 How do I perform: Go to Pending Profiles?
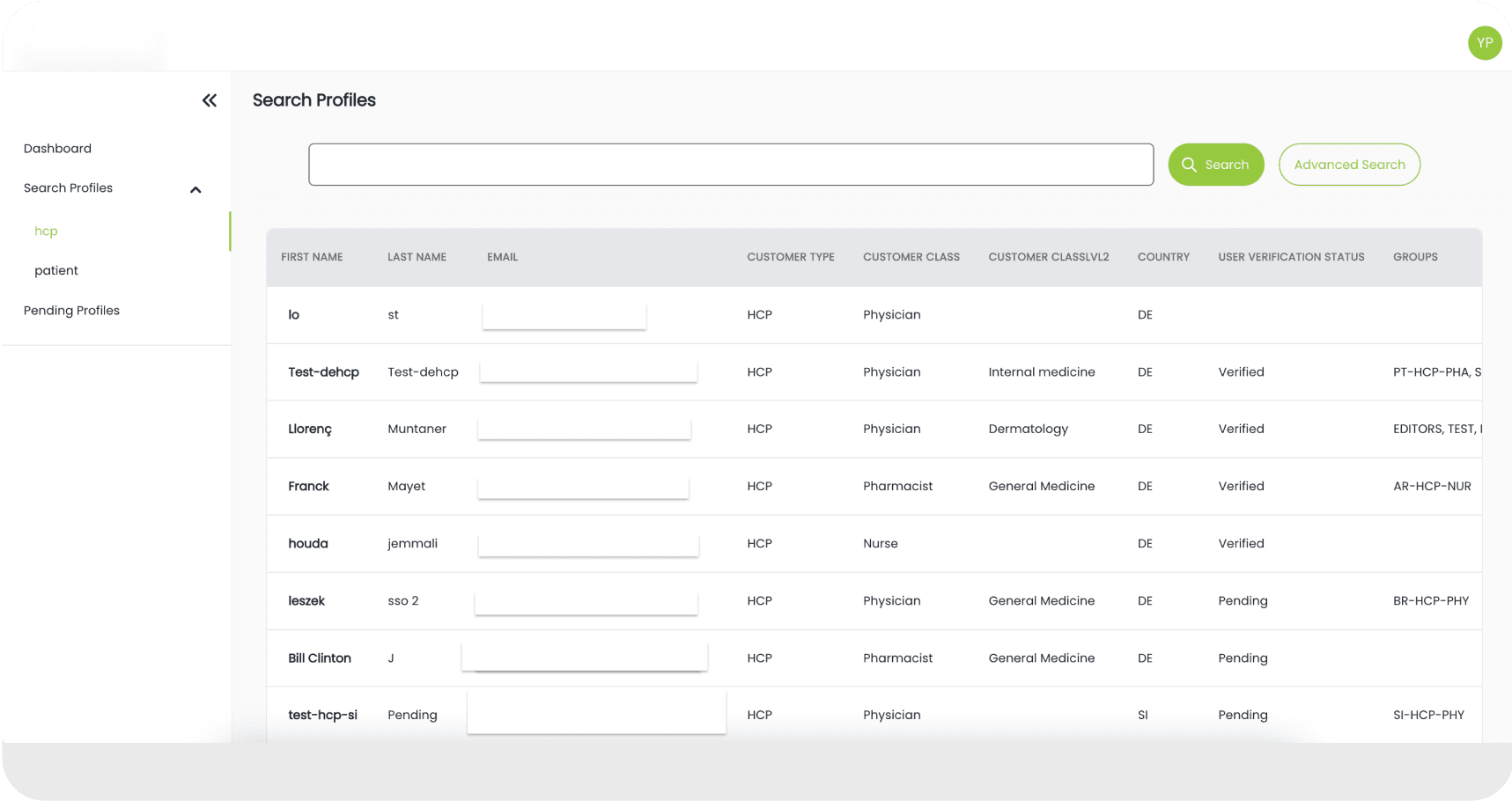click(x=71, y=310)
